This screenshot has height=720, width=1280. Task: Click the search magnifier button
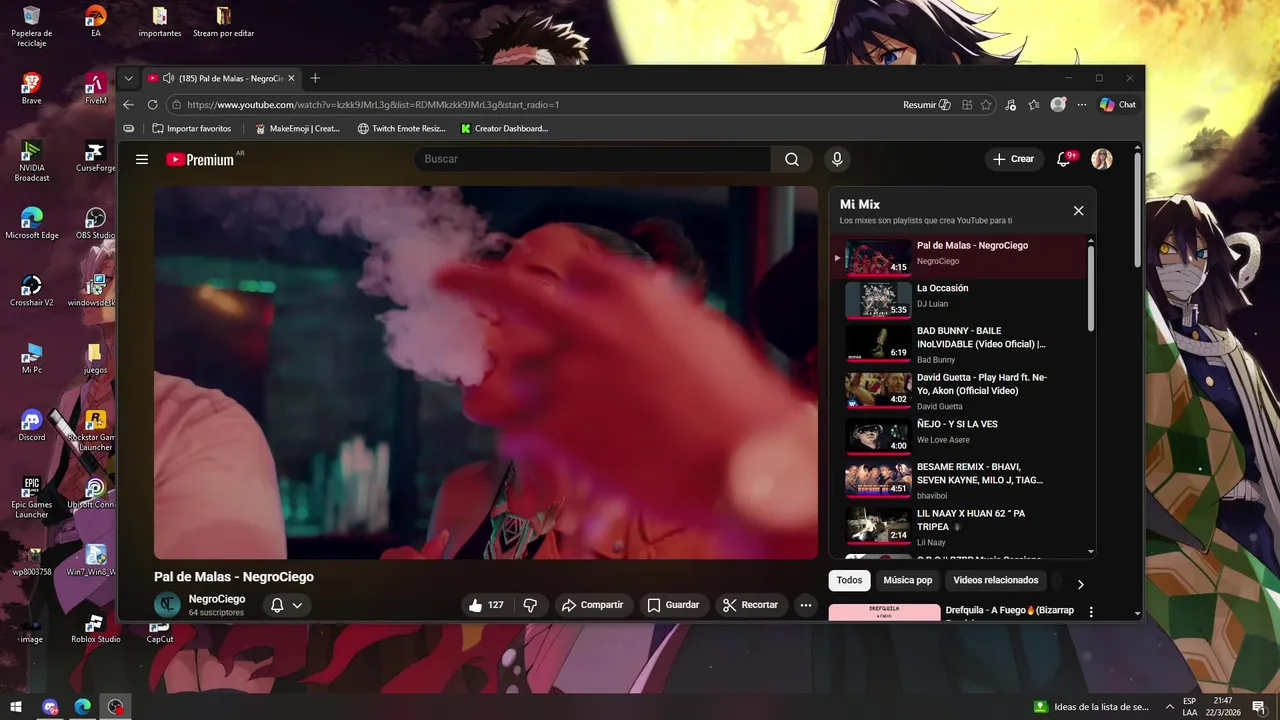click(x=792, y=159)
